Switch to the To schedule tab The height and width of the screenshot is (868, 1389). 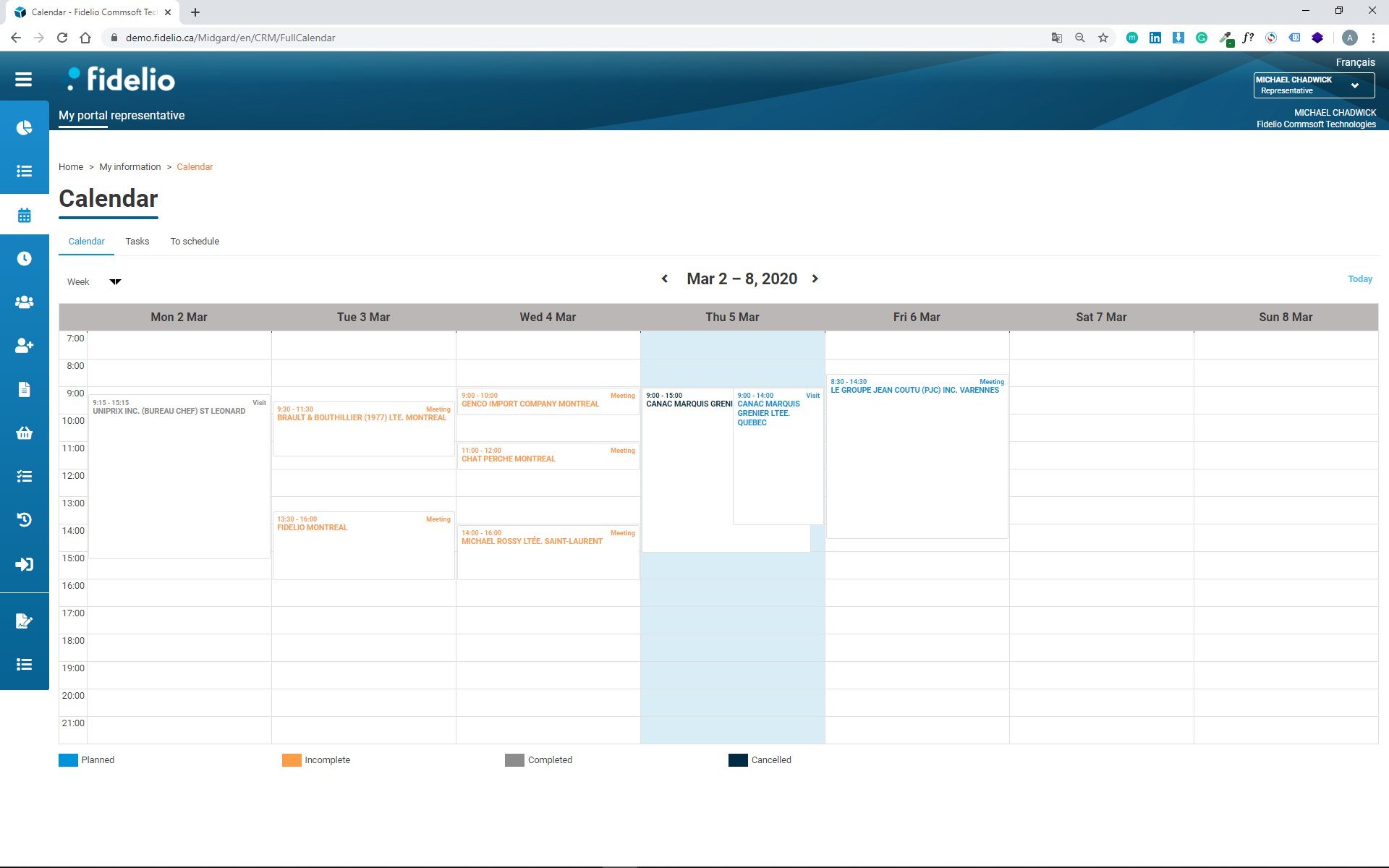[195, 242]
